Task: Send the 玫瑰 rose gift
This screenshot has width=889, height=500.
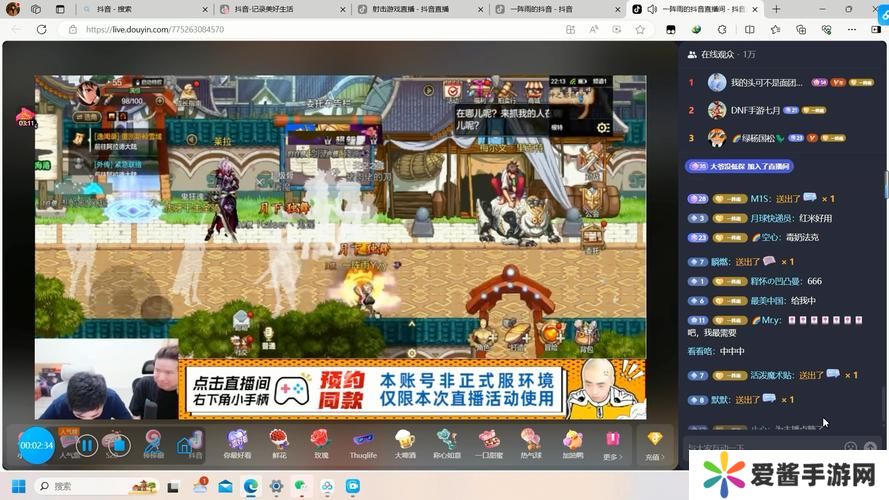Action: [x=320, y=441]
